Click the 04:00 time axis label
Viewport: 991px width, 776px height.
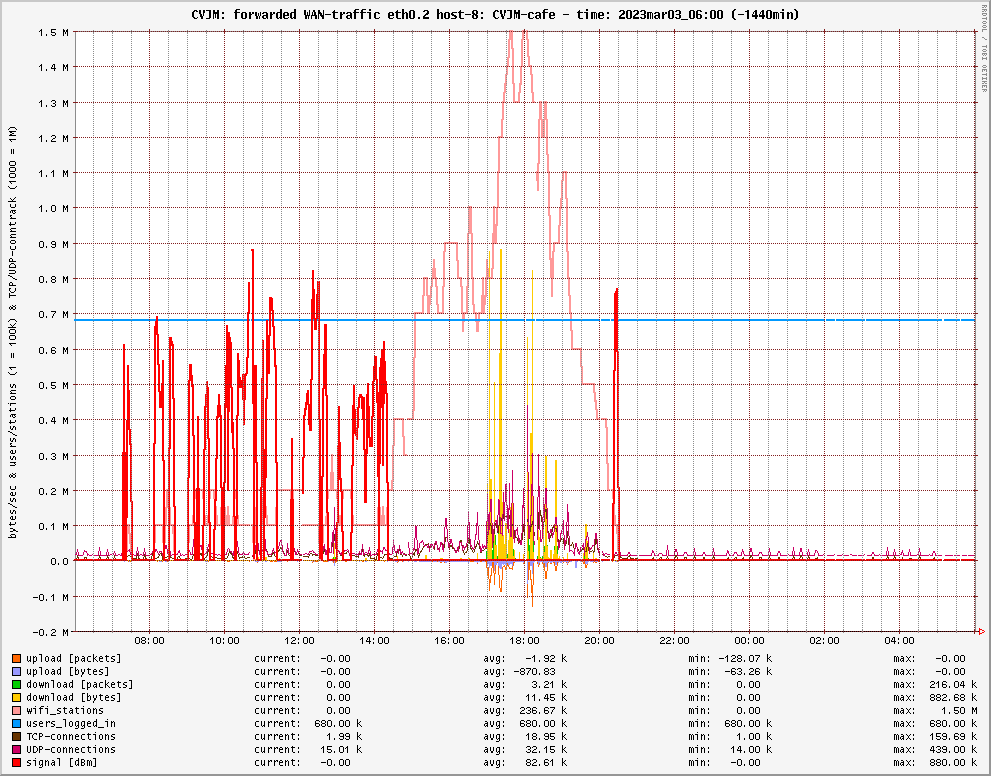[x=899, y=641]
